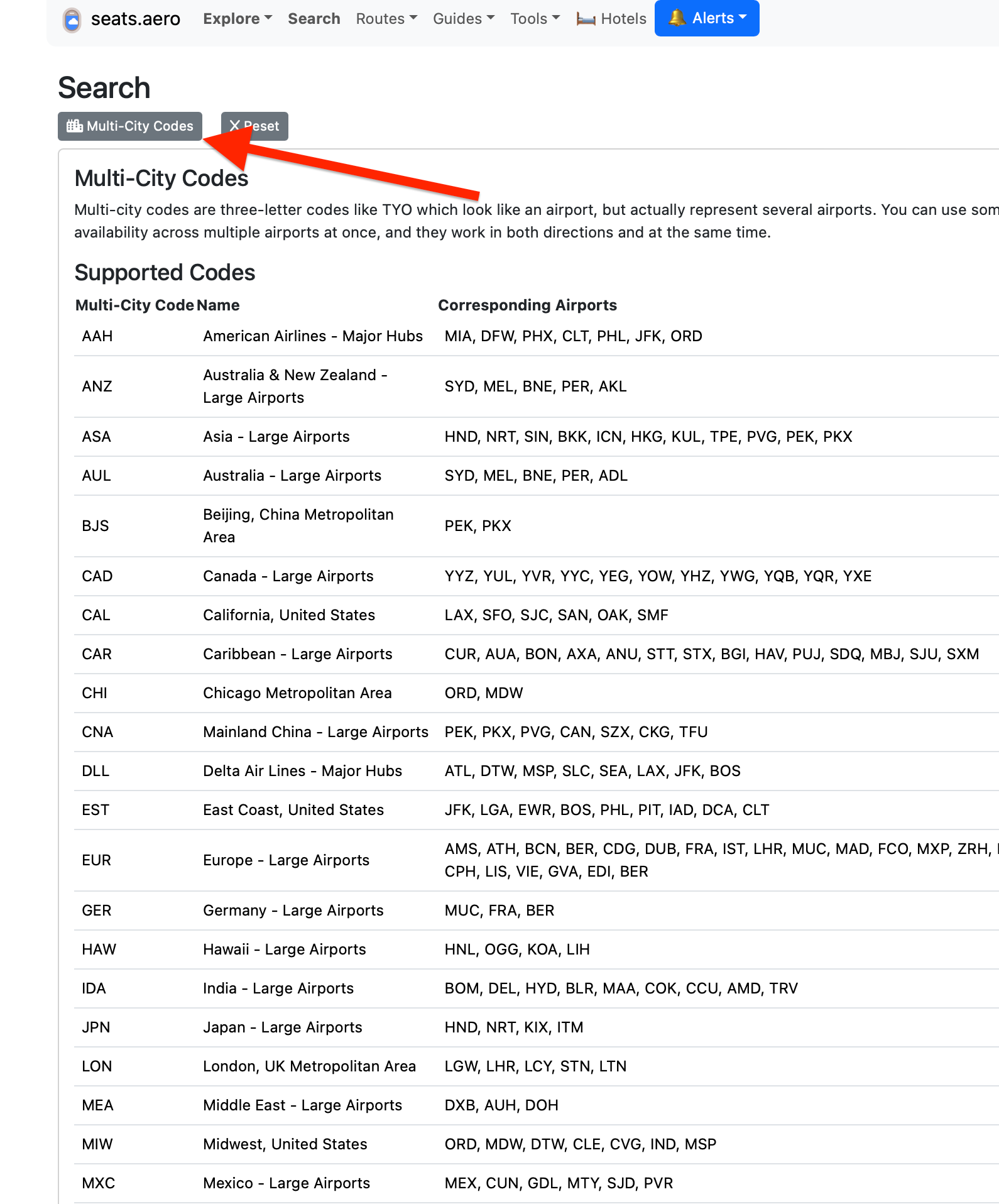The height and width of the screenshot is (1204, 999).
Task: Click the X icon on Reset button
Action: pyautogui.click(x=234, y=126)
